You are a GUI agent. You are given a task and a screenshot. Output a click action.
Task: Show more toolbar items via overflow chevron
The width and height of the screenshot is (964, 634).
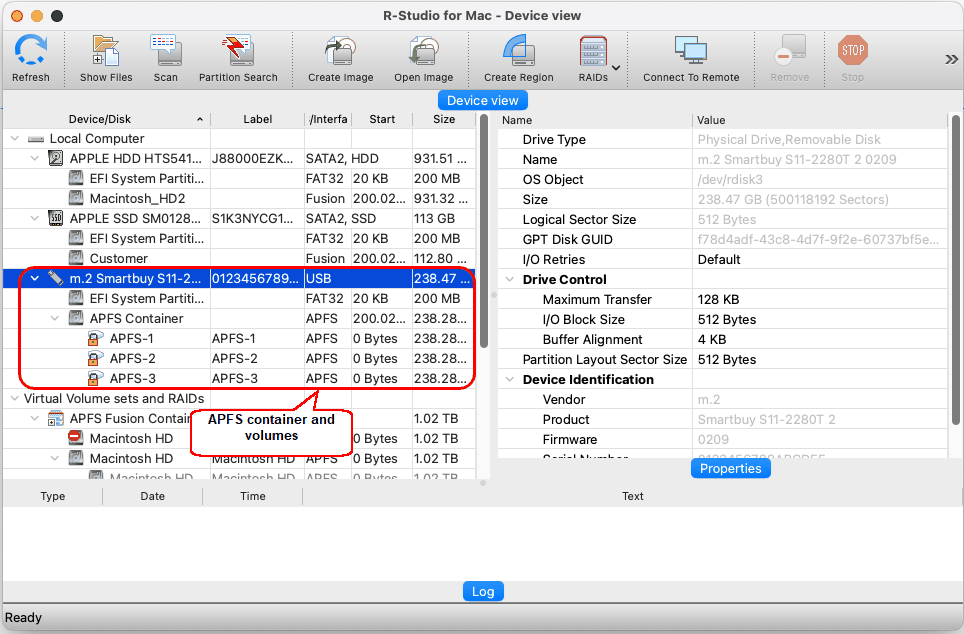pyautogui.click(x=951, y=59)
